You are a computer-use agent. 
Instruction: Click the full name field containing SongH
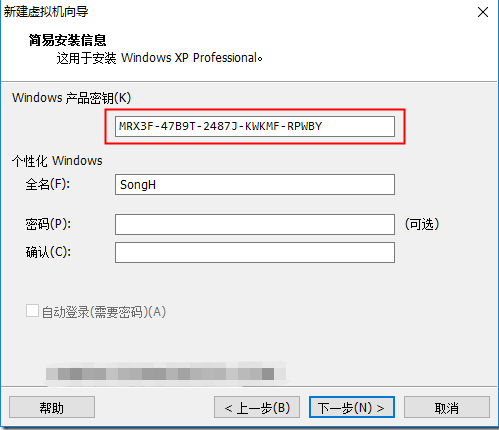tap(255, 184)
